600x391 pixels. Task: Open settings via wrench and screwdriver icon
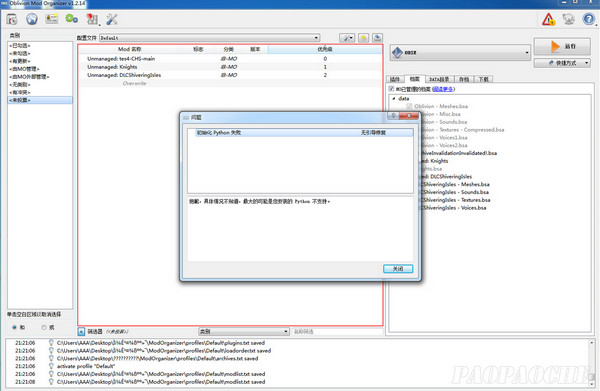(x=112, y=19)
